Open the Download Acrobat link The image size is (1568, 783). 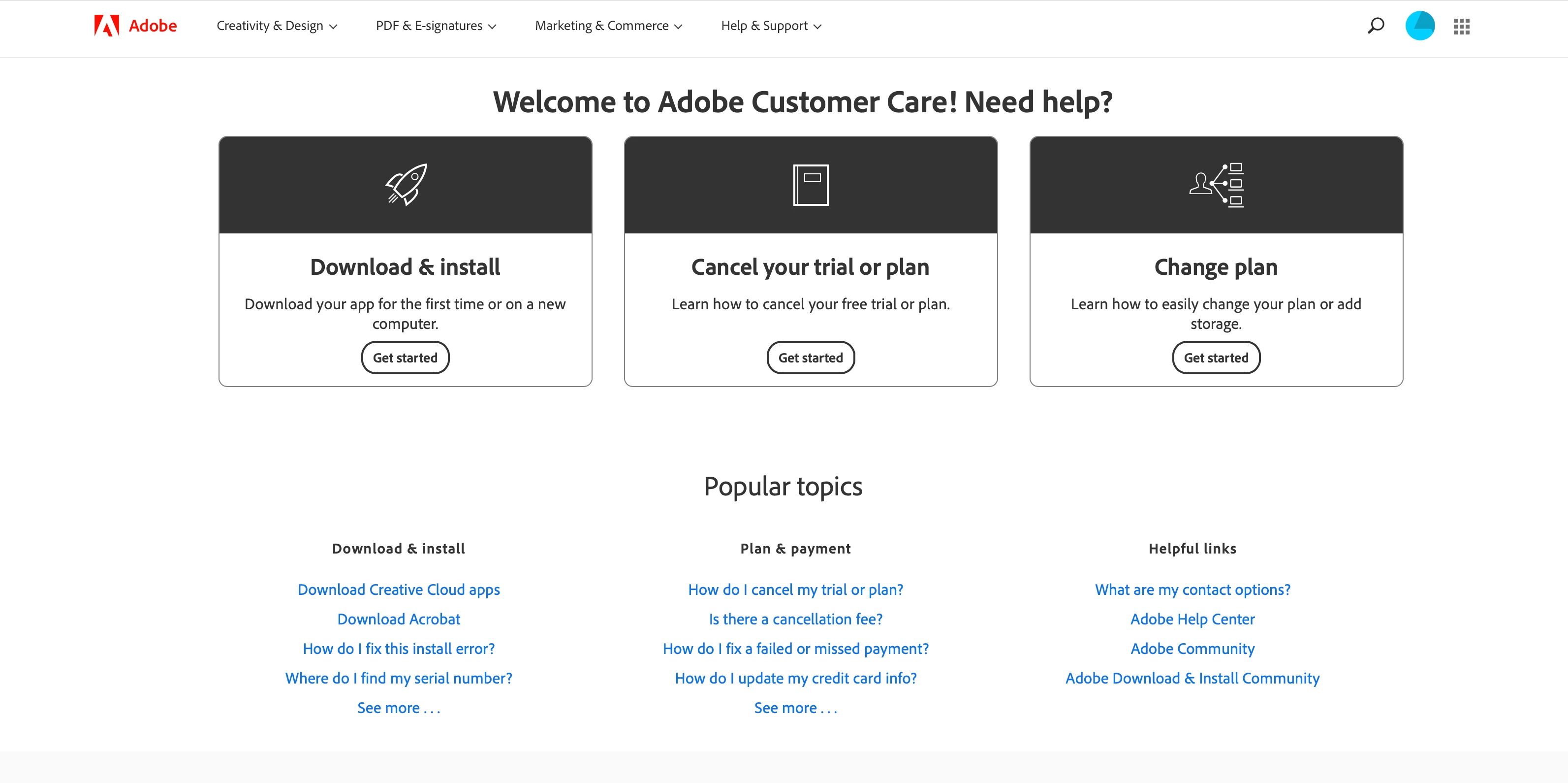399,619
